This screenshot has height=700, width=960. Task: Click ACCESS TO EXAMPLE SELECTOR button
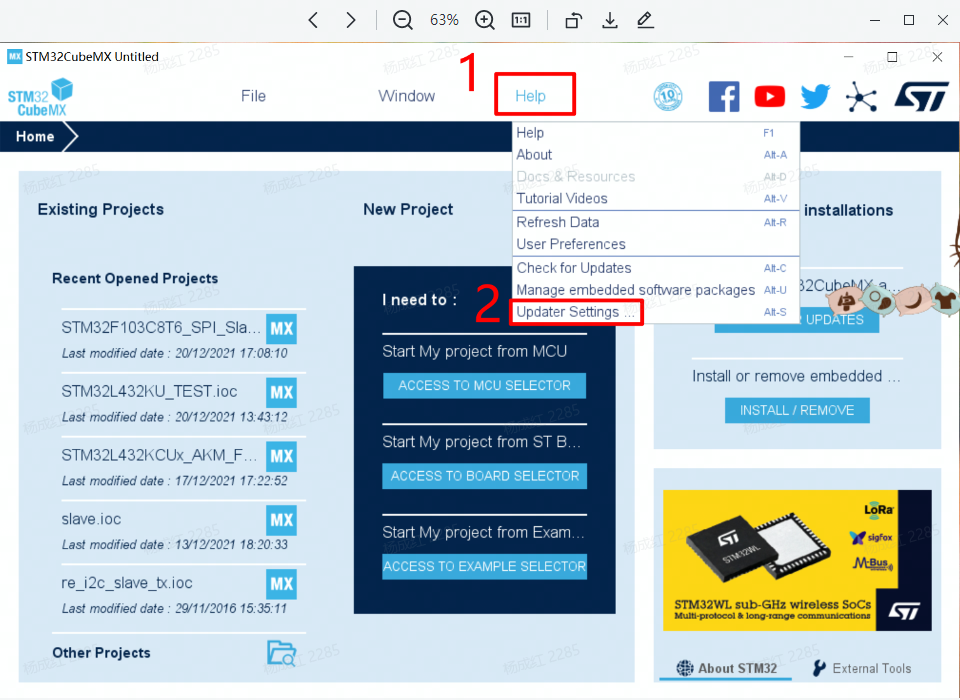pyautogui.click(x=484, y=566)
